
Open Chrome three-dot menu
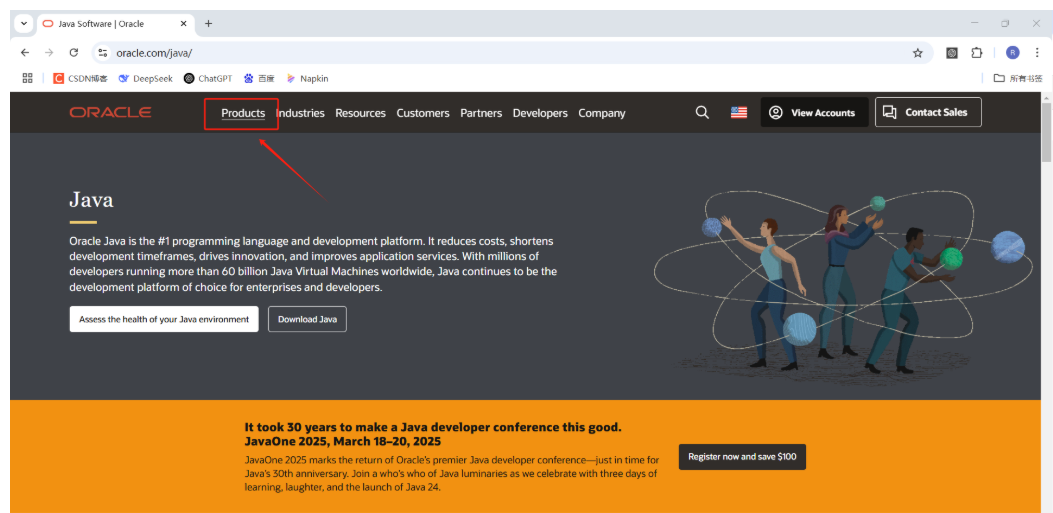[1037, 52]
